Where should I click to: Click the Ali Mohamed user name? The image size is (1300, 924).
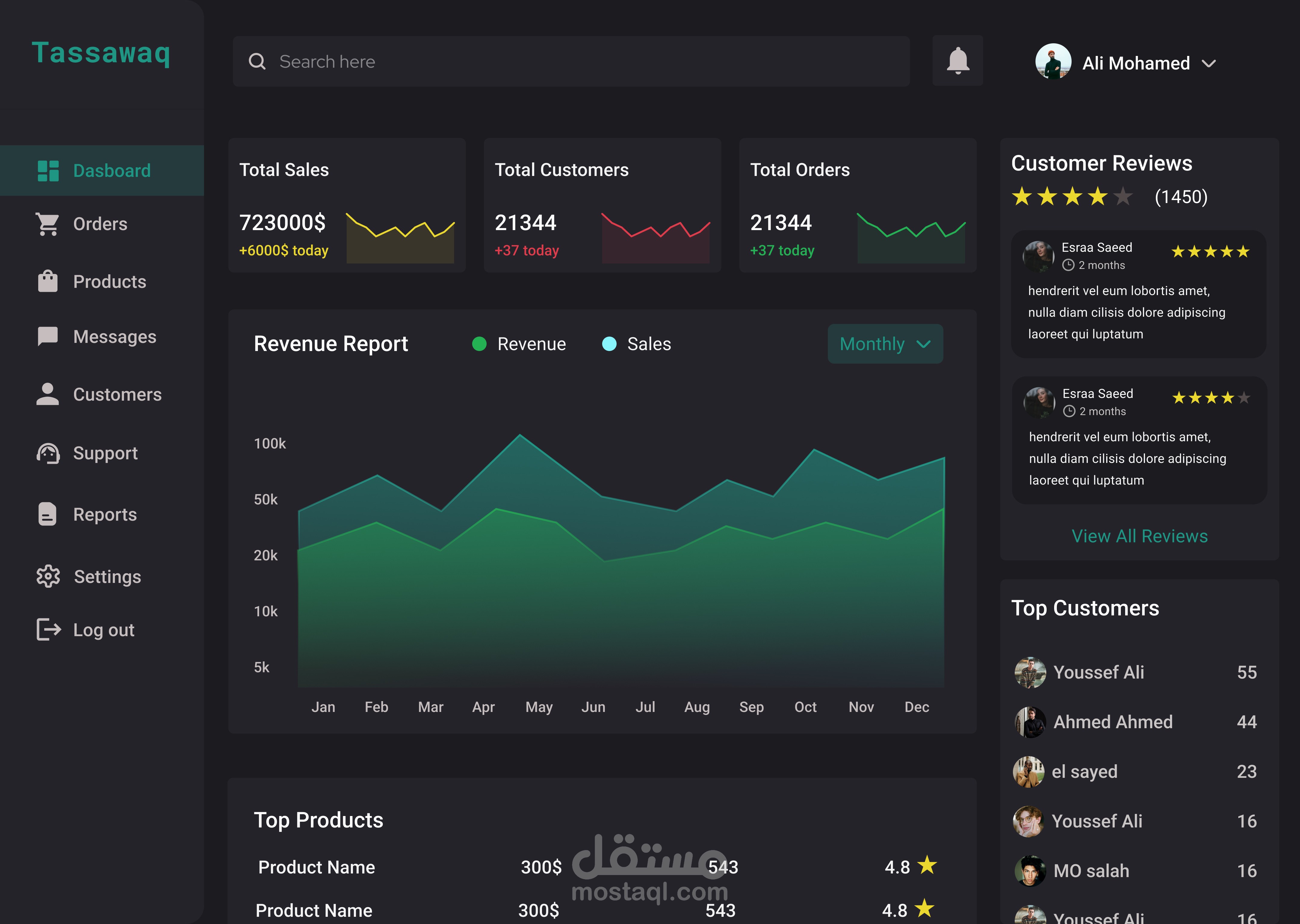pyautogui.click(x=1136, y=63)
